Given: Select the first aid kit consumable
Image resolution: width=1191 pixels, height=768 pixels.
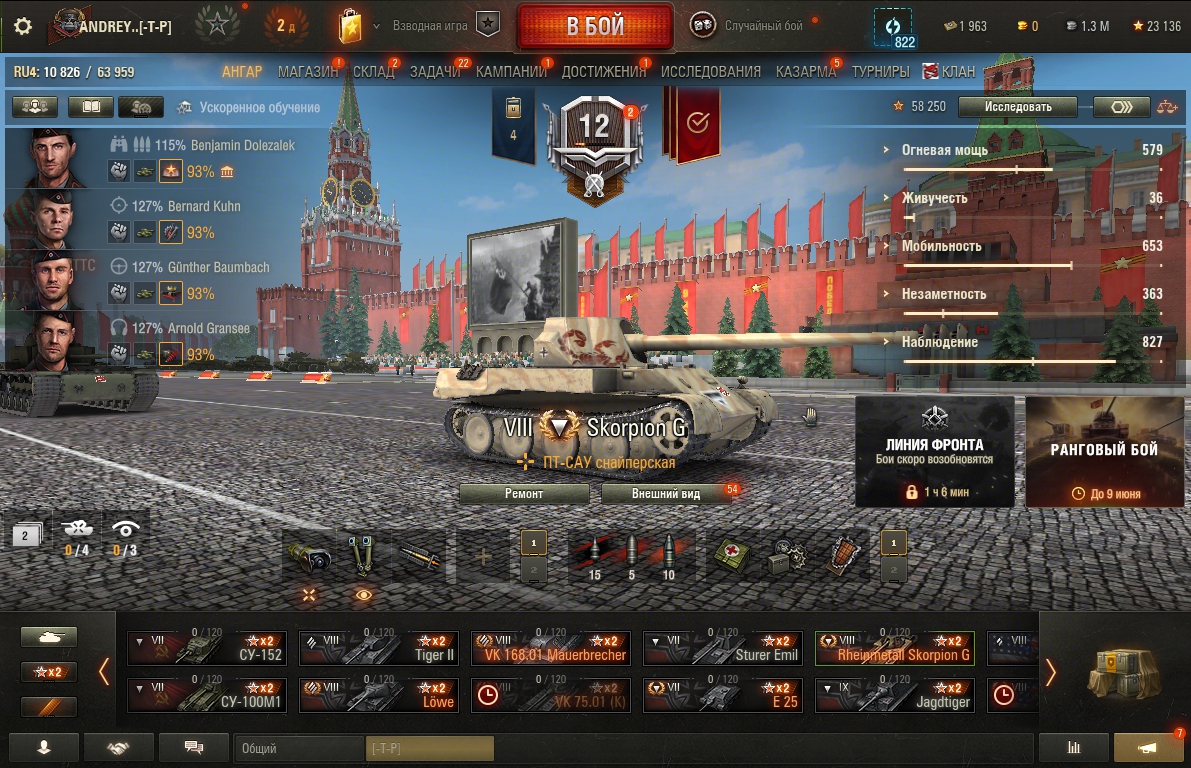Looking at the screenshot, I should click(731, 555).
